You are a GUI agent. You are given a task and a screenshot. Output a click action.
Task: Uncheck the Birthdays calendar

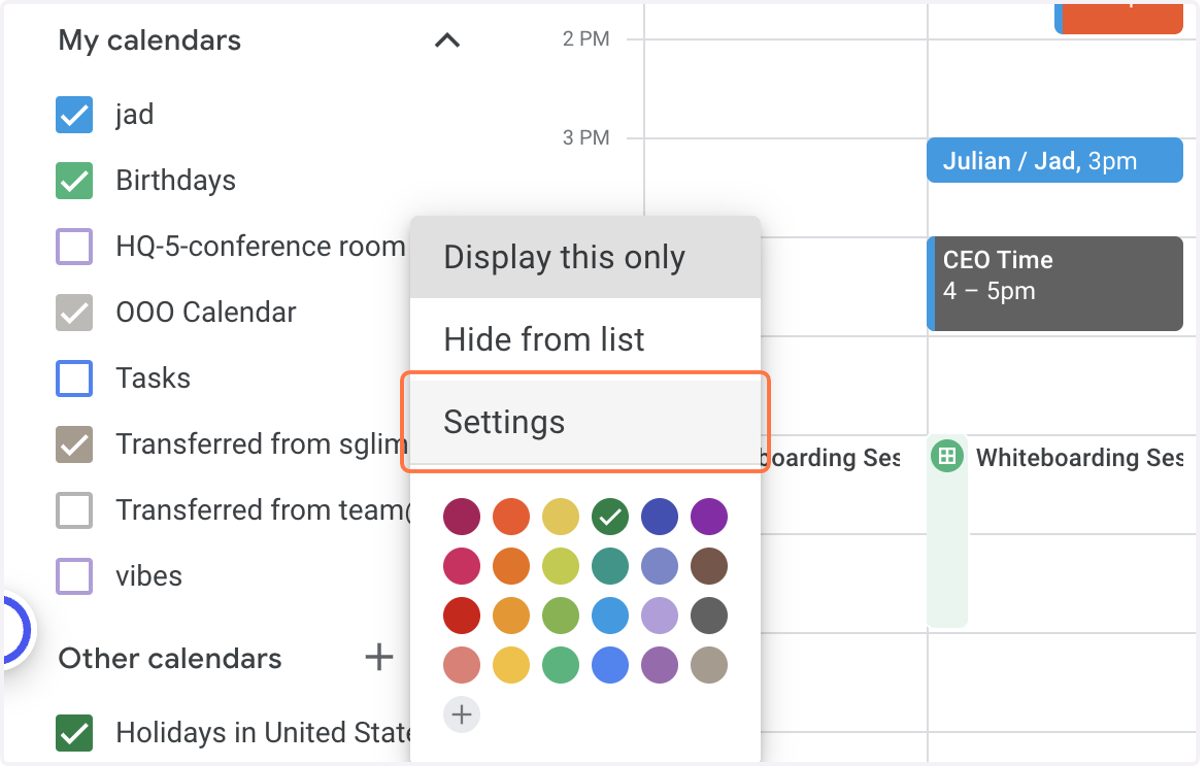74,181
